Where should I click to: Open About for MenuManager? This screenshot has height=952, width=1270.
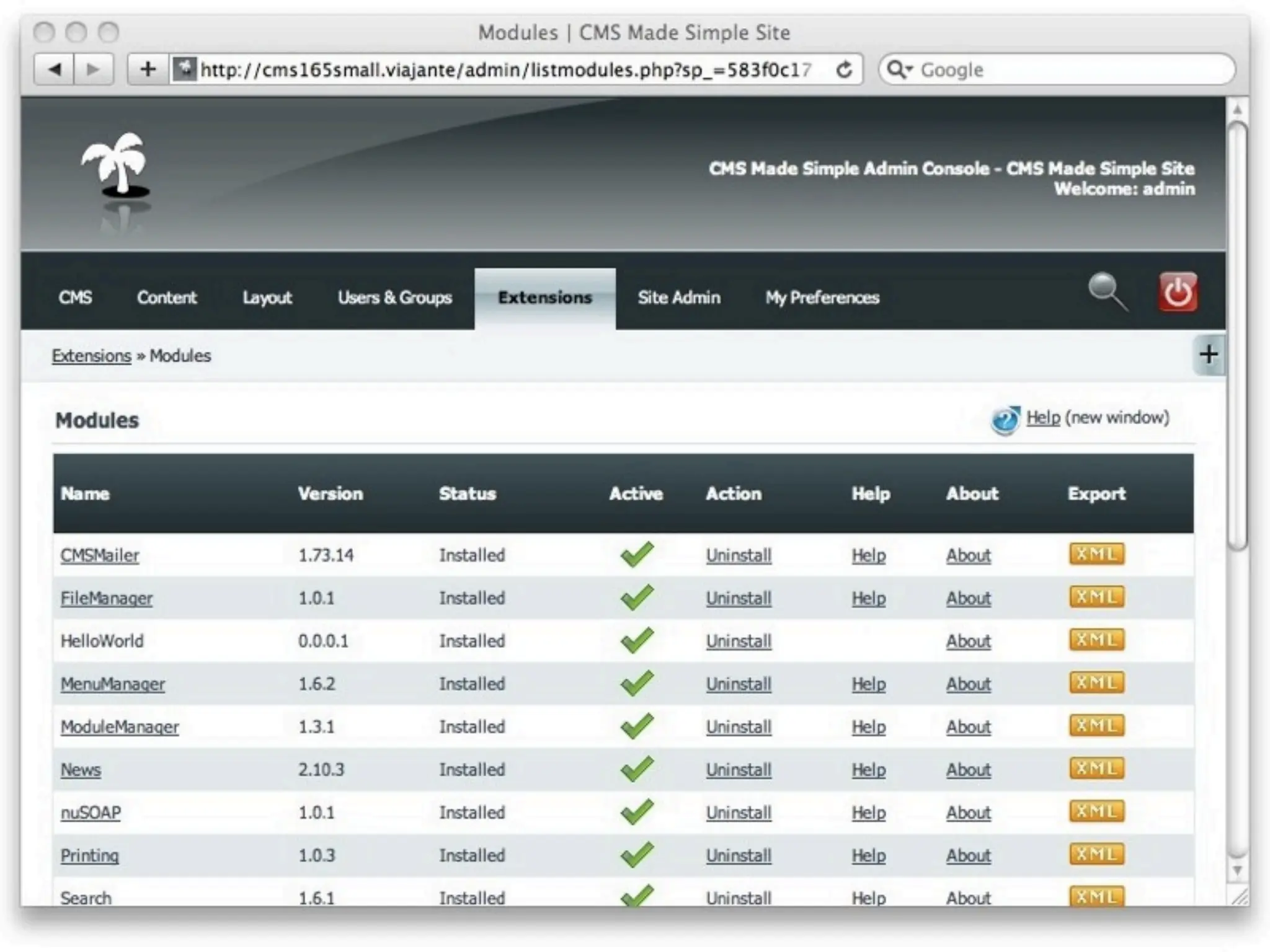click(x=968, y=684)
